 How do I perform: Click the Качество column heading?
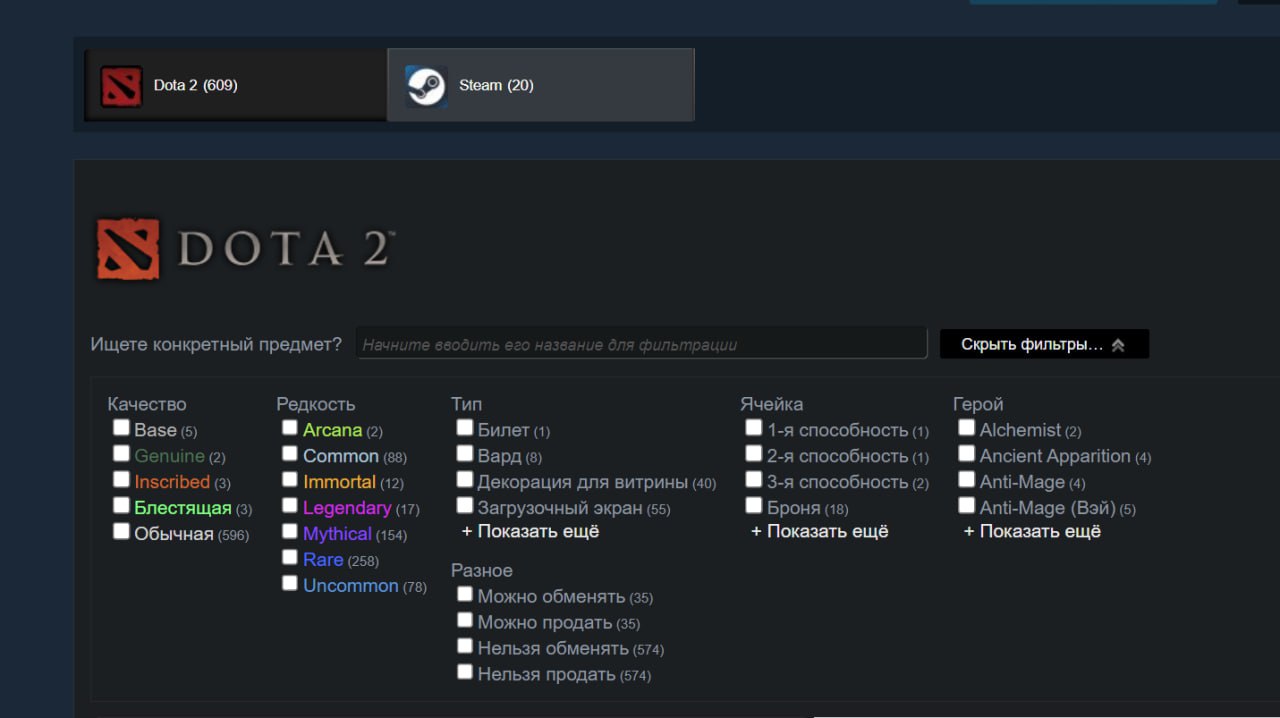click(147, 404)
